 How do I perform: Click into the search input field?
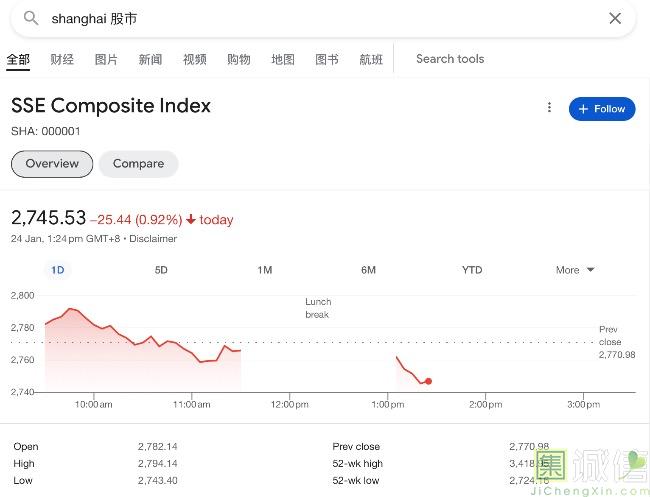pyautogui.click(x=320, y=18)
